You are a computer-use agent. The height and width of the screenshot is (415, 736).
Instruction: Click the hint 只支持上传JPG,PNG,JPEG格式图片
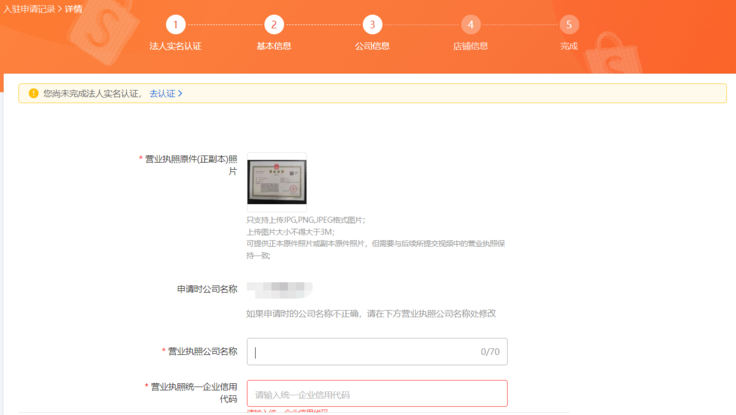(306, 220)
